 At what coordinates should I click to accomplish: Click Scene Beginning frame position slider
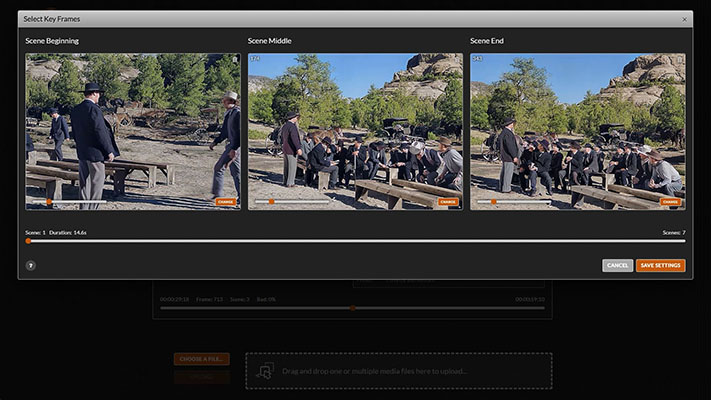pyautogui.click(x=69, y=202)
